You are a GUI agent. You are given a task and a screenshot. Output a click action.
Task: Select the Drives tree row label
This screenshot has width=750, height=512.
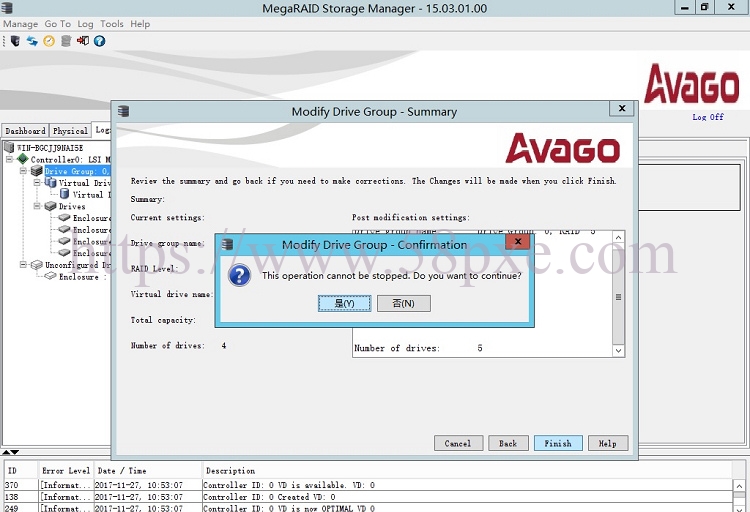[x=72, y=206]
